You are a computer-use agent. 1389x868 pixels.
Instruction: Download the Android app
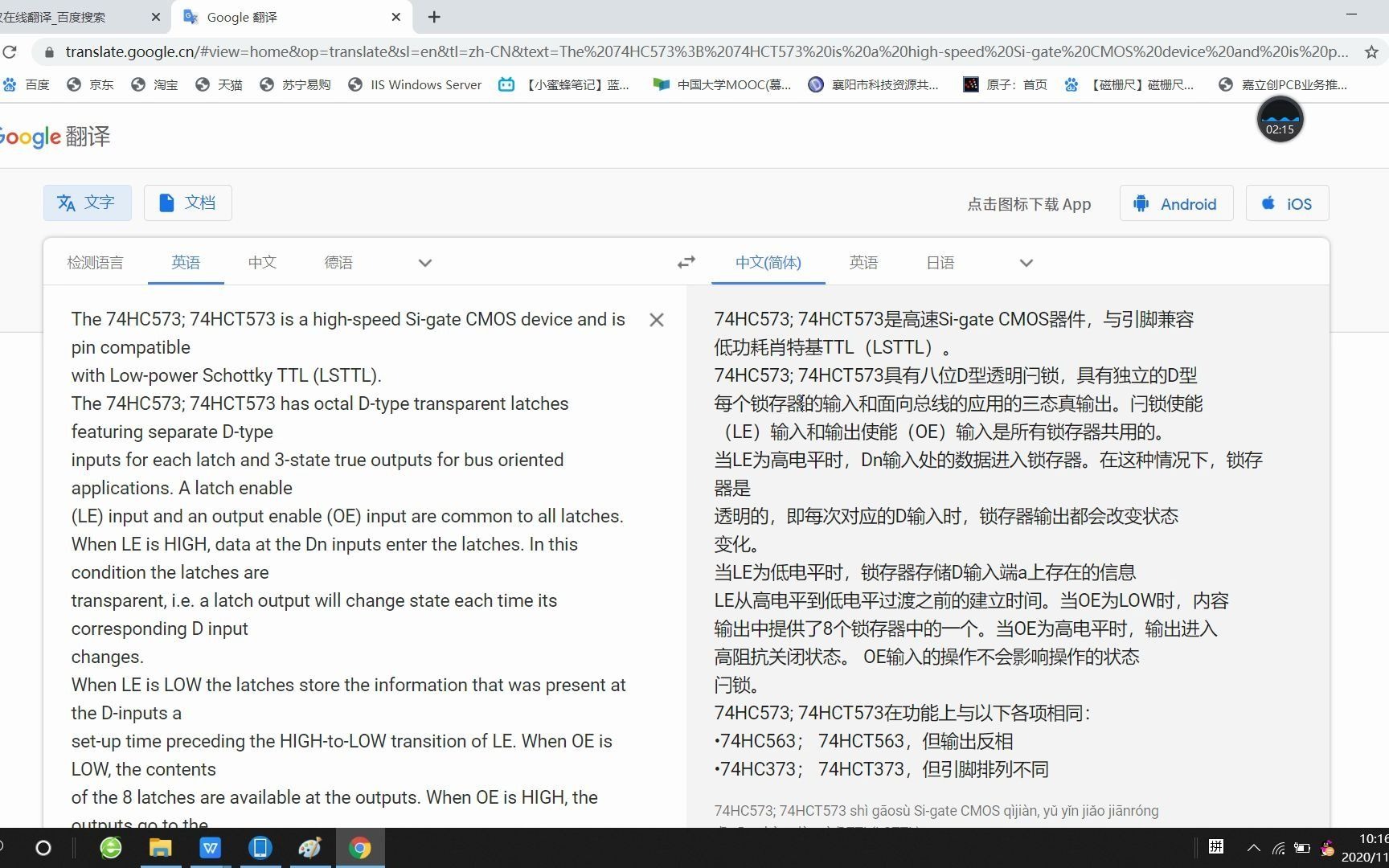click(1176, 204)
